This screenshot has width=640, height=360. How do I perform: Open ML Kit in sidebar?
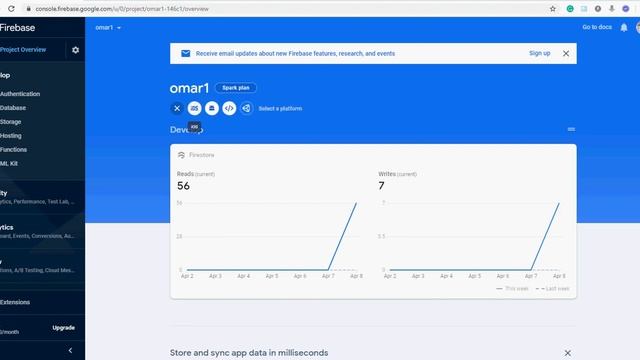click(9, 164)
